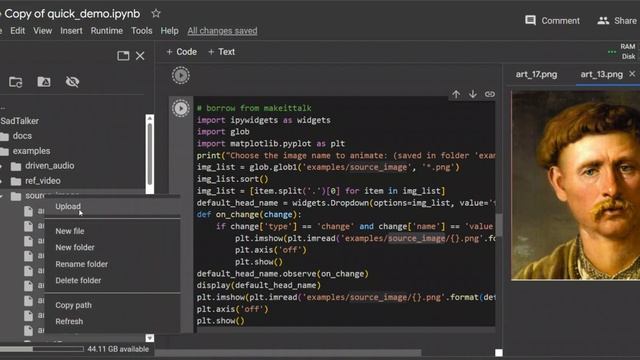Open the RAM and Disk usage indicator

coord(622,51)
